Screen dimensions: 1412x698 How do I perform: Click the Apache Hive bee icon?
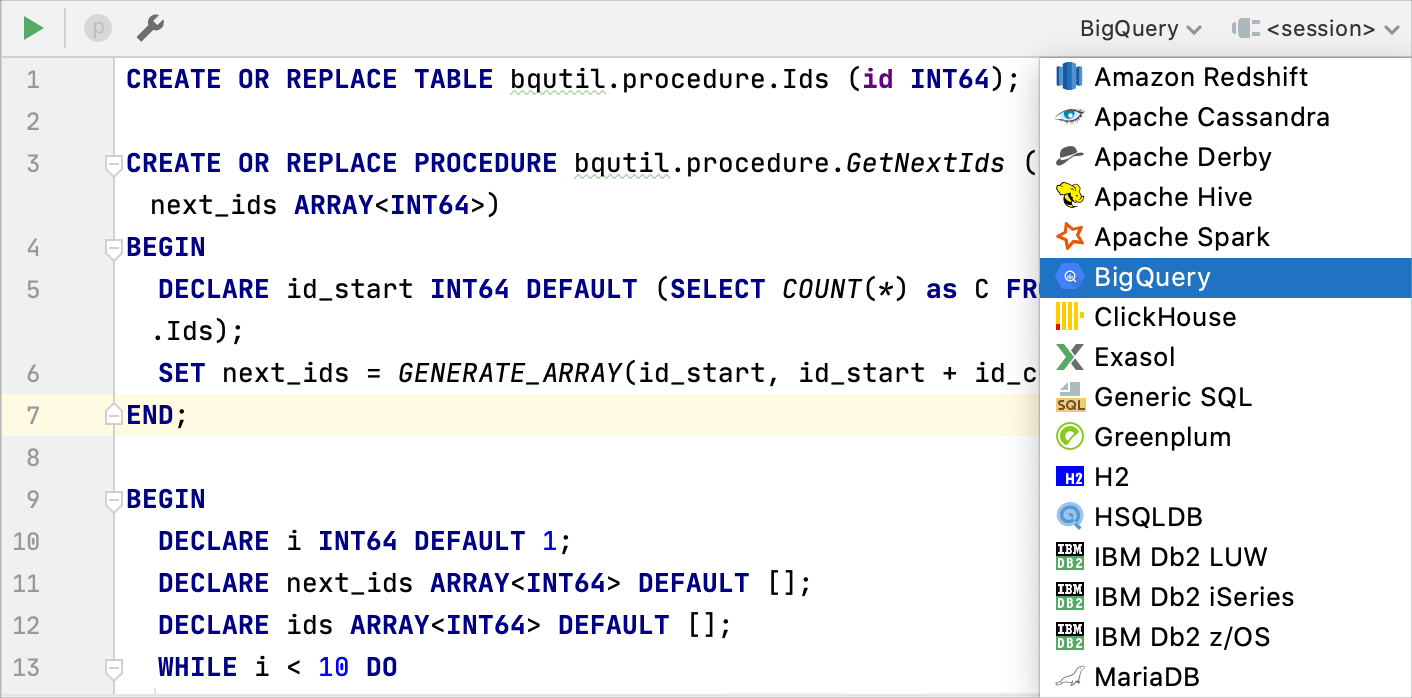pos(1070,197)
